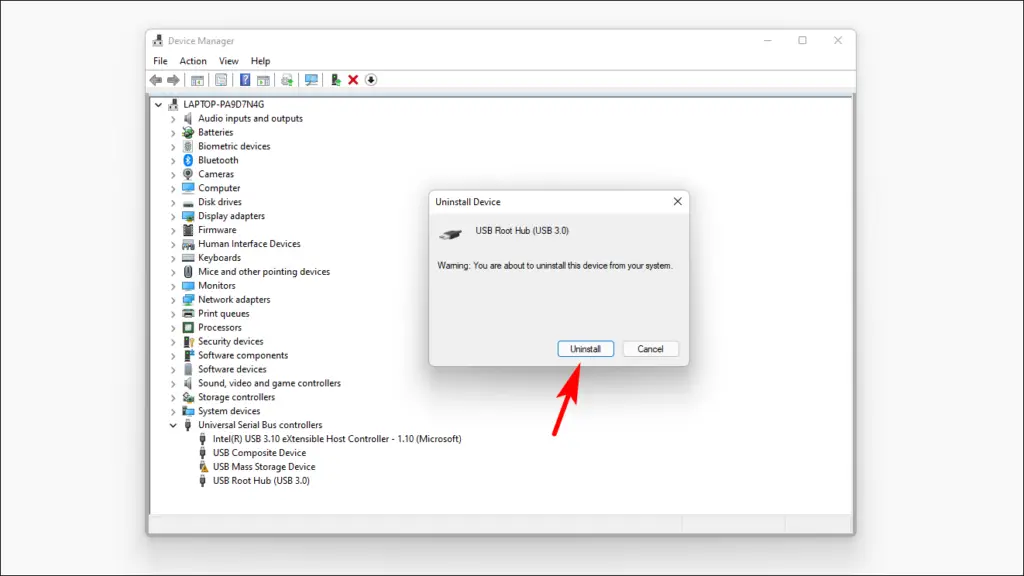Click the black down-arrow disable device icon

371,80
